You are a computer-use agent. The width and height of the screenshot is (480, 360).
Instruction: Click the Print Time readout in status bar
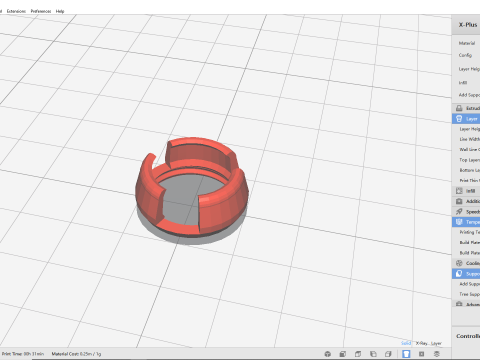tap(23, 354)
